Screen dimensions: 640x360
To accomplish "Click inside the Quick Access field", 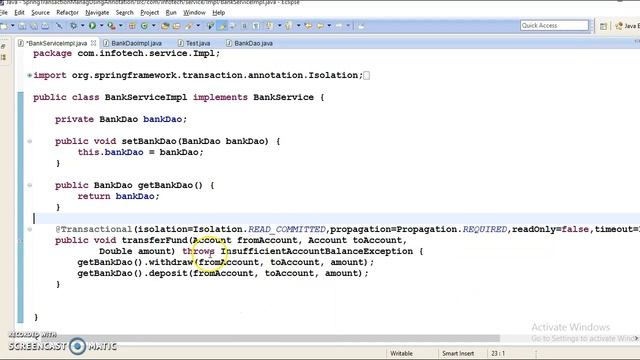I will [x=554, y=25].
